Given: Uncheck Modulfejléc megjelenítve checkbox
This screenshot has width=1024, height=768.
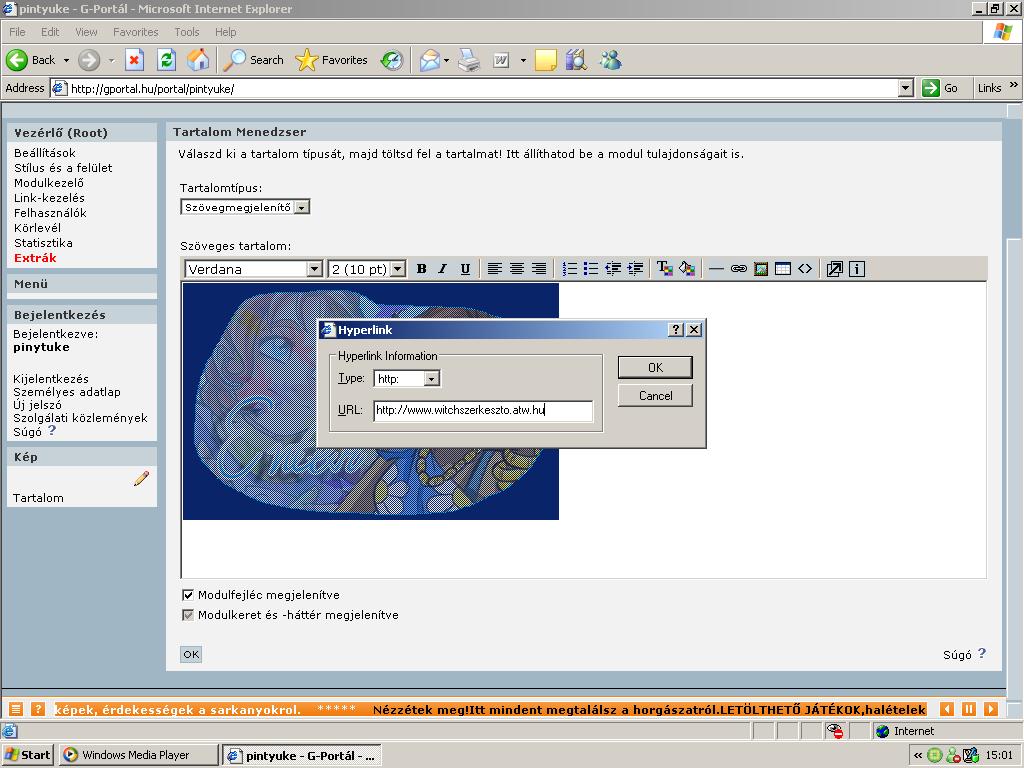Looking at the screenshot, I should tap(188, 595).
